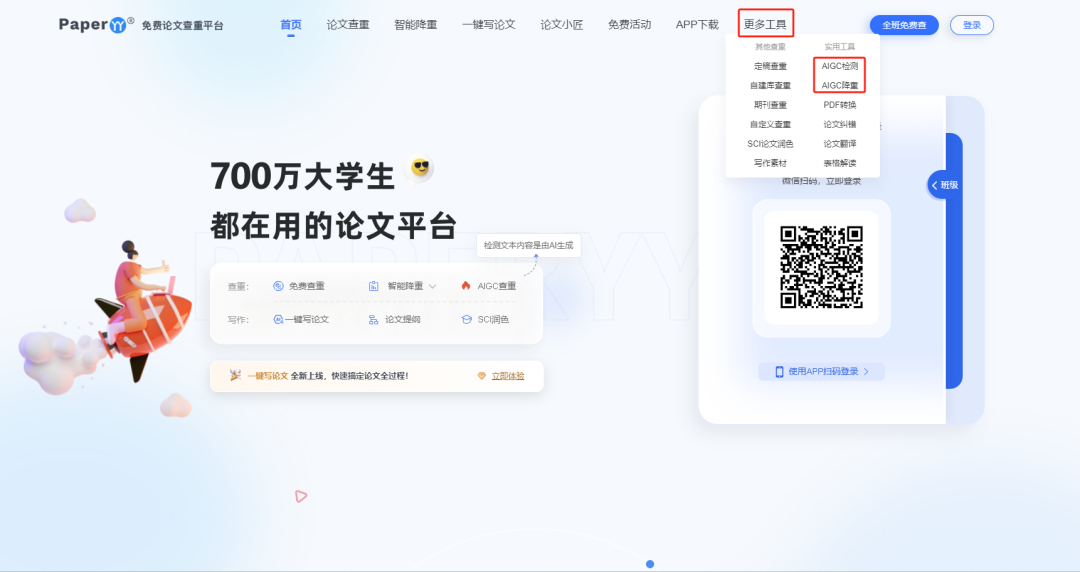
Task: Open 免费活动 in the navigation bar
Action: pos(629,25)
